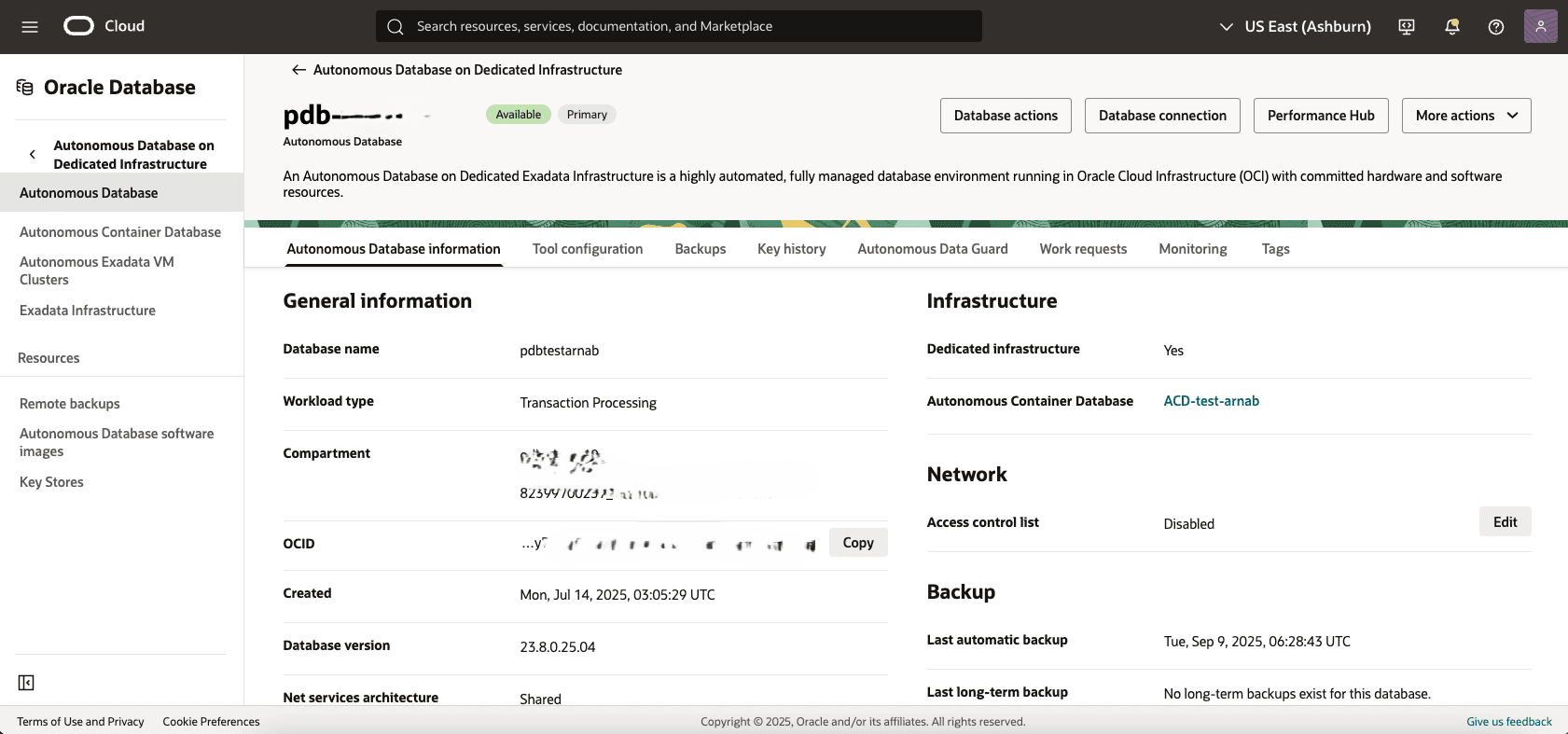Click the Oracle Database service icon

tap(25, 88)
